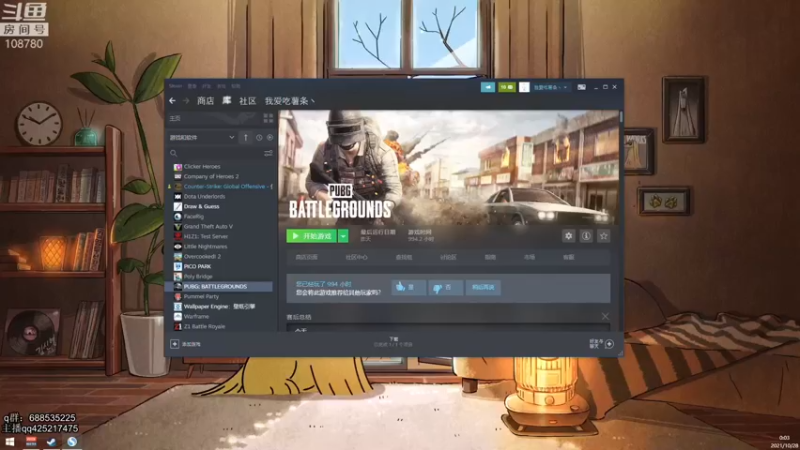Switch to collections grid view icon
The image size is (800, 450).
pyautogui.click(x=268, y=118)
